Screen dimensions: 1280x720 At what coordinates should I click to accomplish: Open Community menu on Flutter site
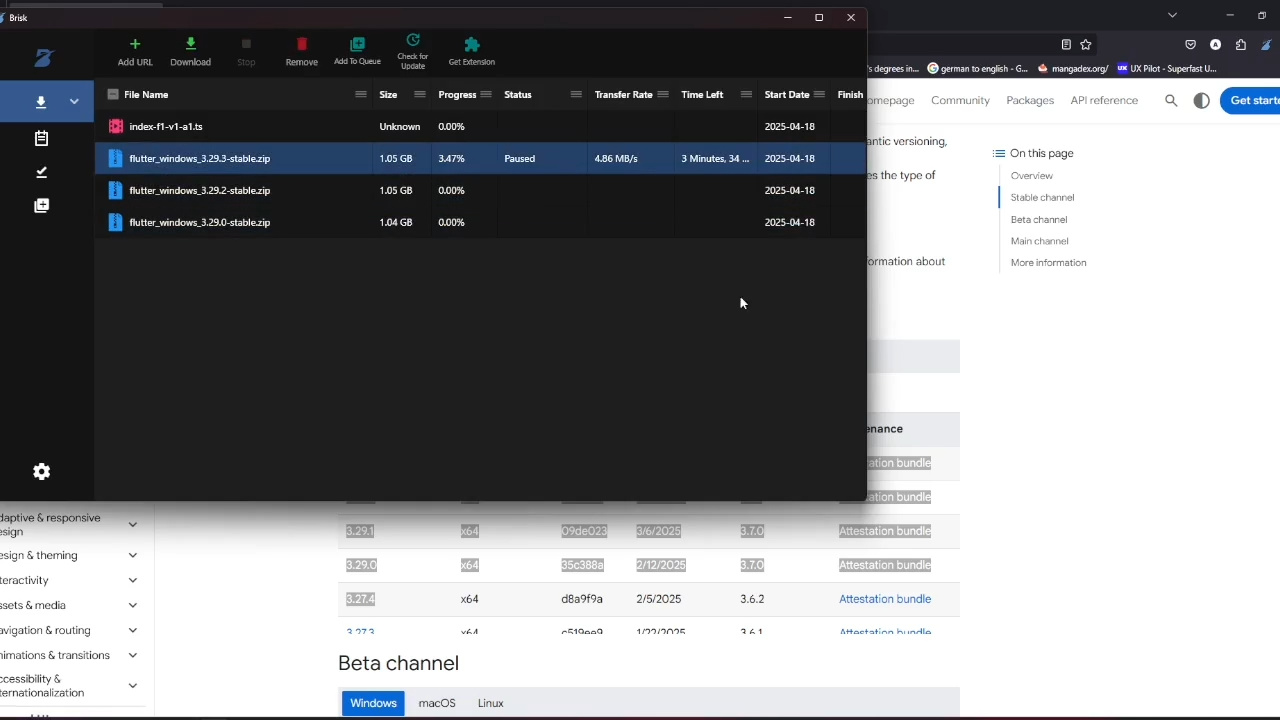point(960,100)
